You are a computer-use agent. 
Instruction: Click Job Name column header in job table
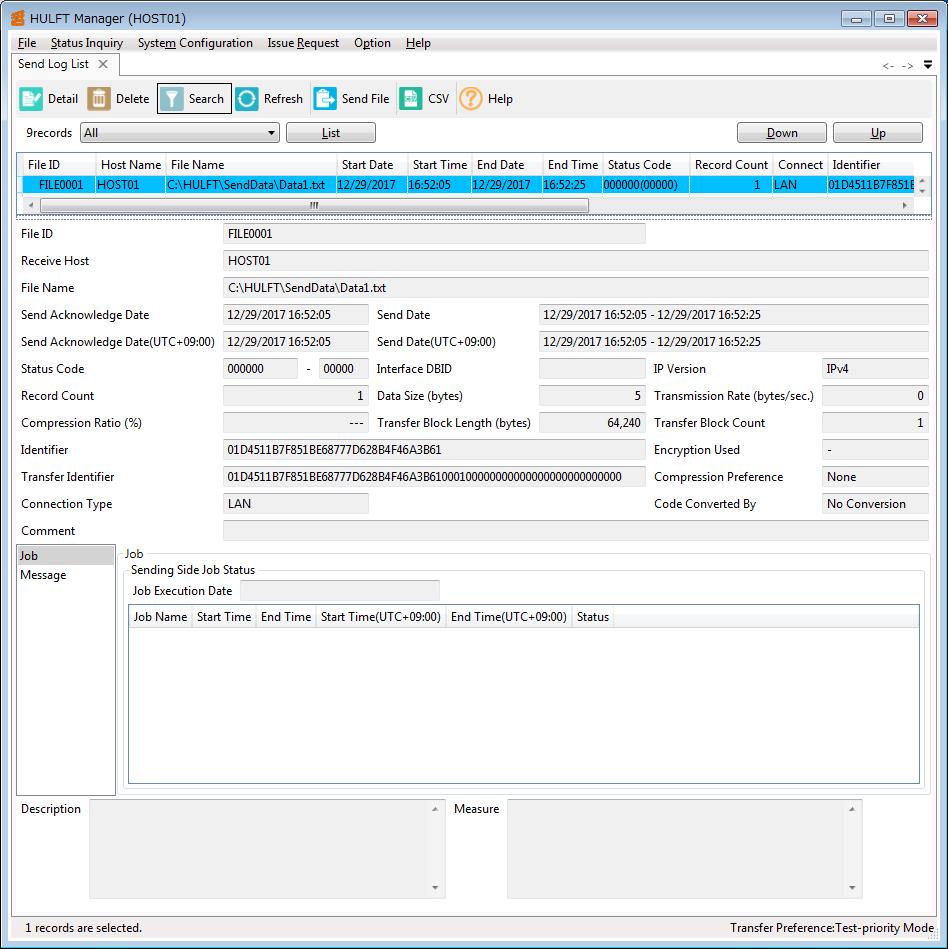pos(160,617)
